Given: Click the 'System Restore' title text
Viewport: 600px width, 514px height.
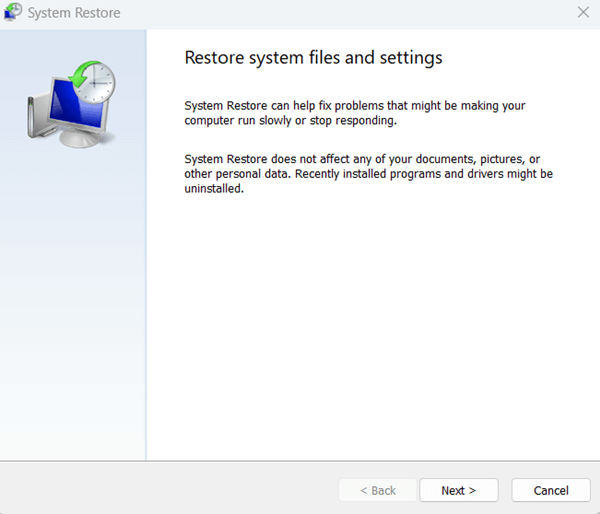Looking at the screenshot, I should 74,14.
